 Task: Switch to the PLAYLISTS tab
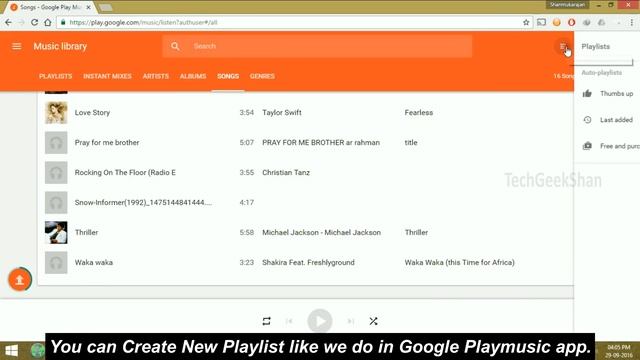coord(56,76)
